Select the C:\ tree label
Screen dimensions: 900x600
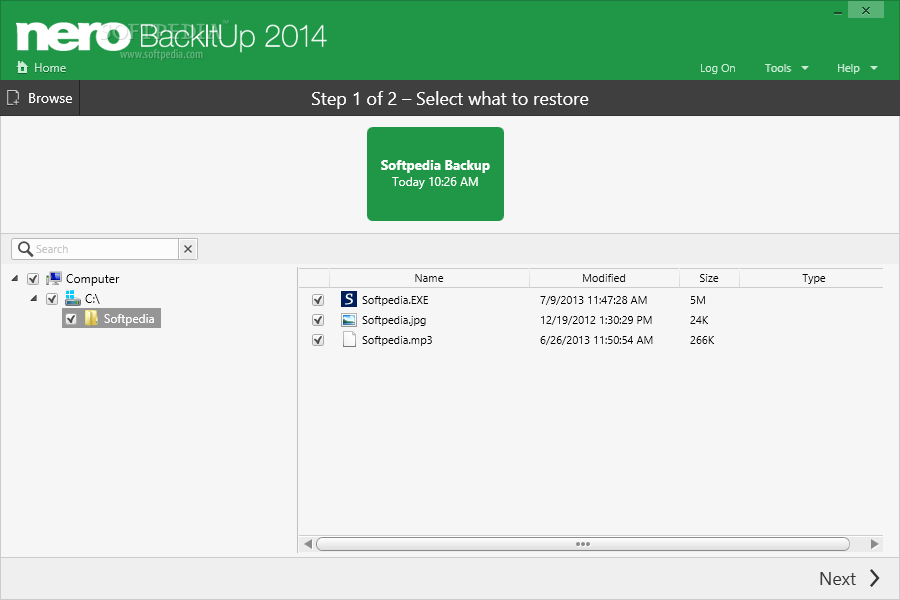click(x=92, y=299)
